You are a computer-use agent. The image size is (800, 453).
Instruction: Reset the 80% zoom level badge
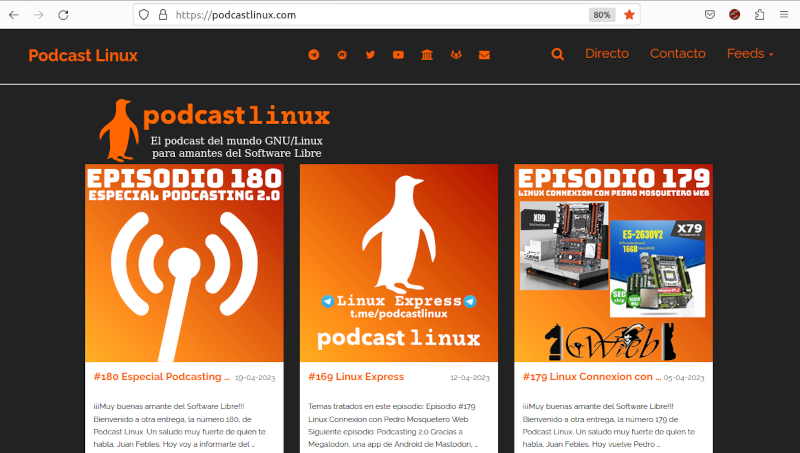pyautogui.click(x=602, y=15)
